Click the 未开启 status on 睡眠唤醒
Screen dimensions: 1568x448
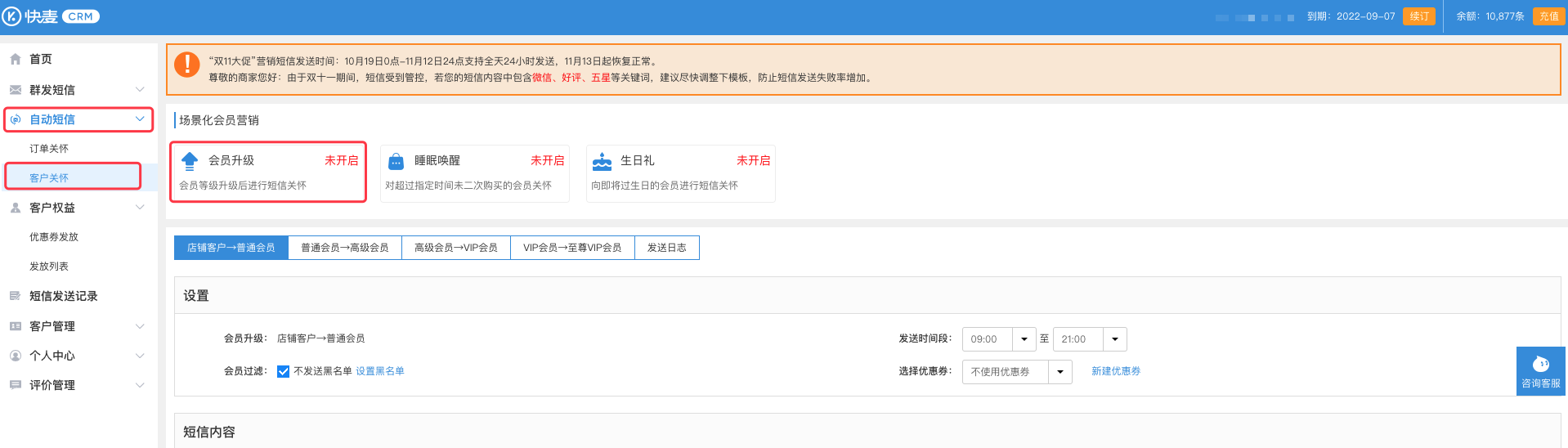click(x=548, y=161)
